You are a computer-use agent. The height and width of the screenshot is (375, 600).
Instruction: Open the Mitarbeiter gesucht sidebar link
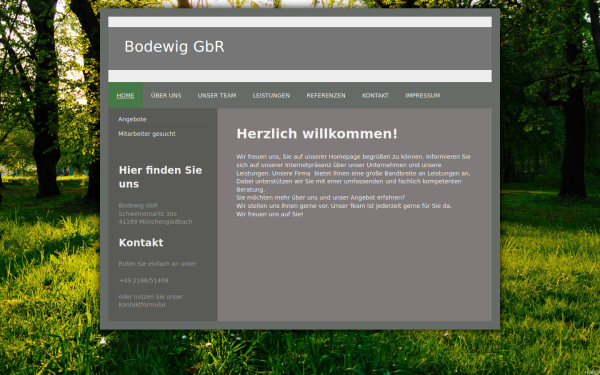coord(147,134)
